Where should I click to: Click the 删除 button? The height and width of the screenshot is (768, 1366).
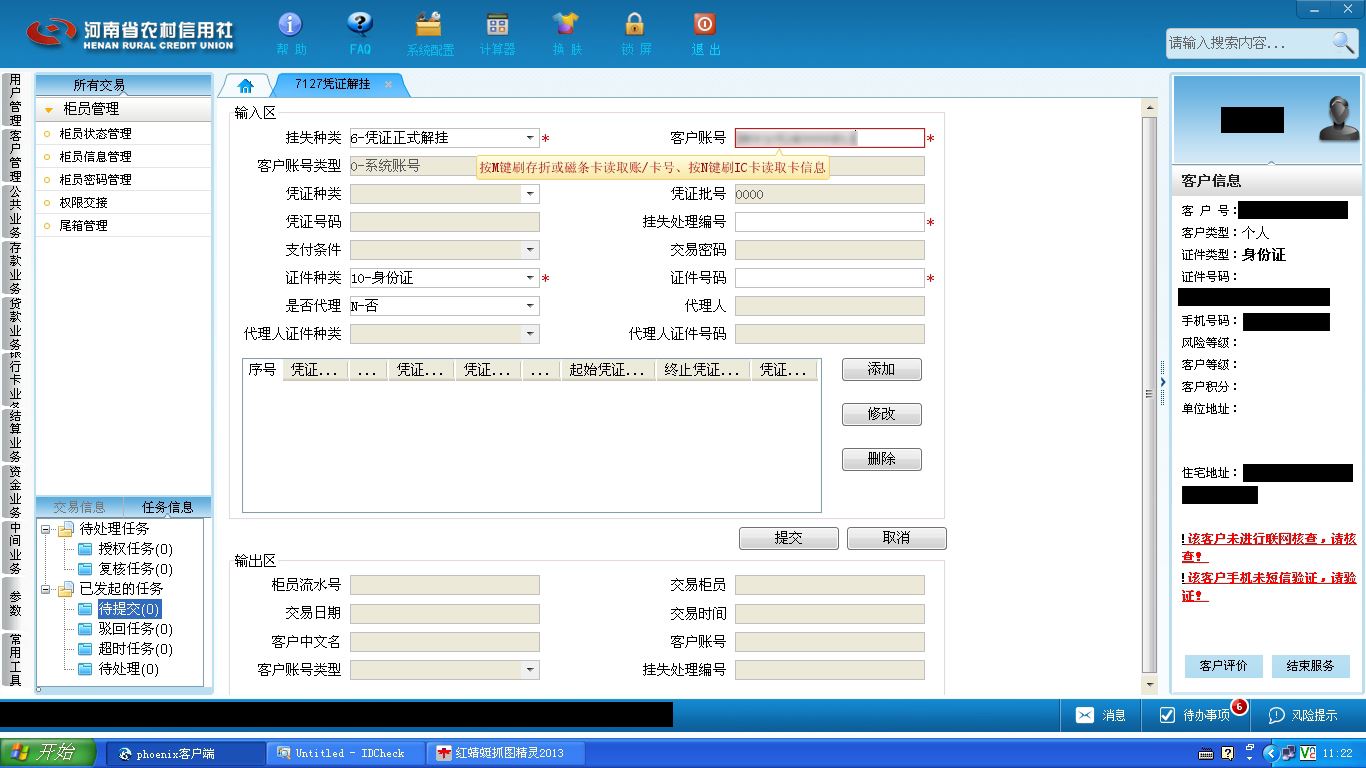881,459
